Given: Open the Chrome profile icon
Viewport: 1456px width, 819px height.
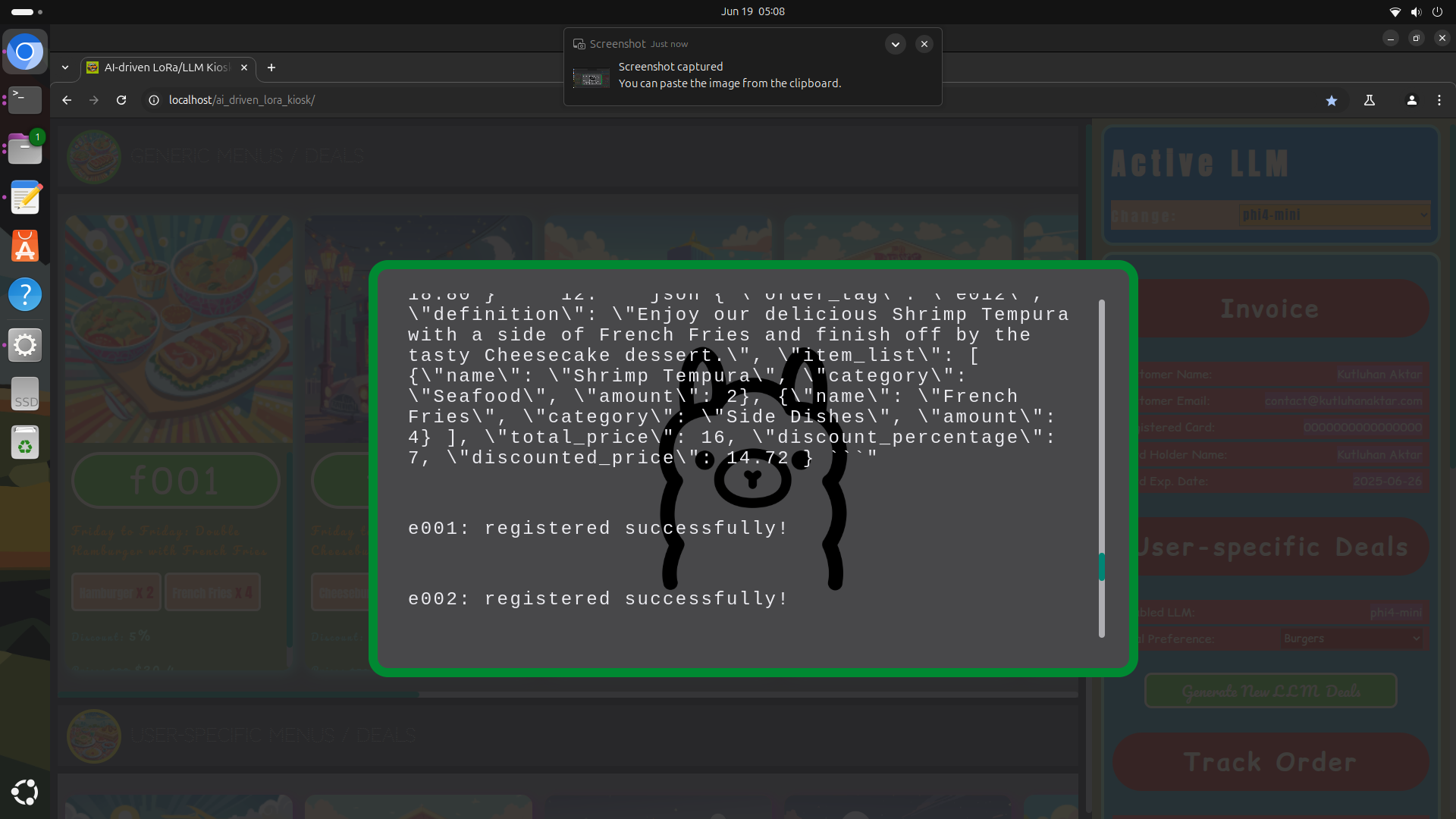Looking at the screenshot, I should 1412,100.
